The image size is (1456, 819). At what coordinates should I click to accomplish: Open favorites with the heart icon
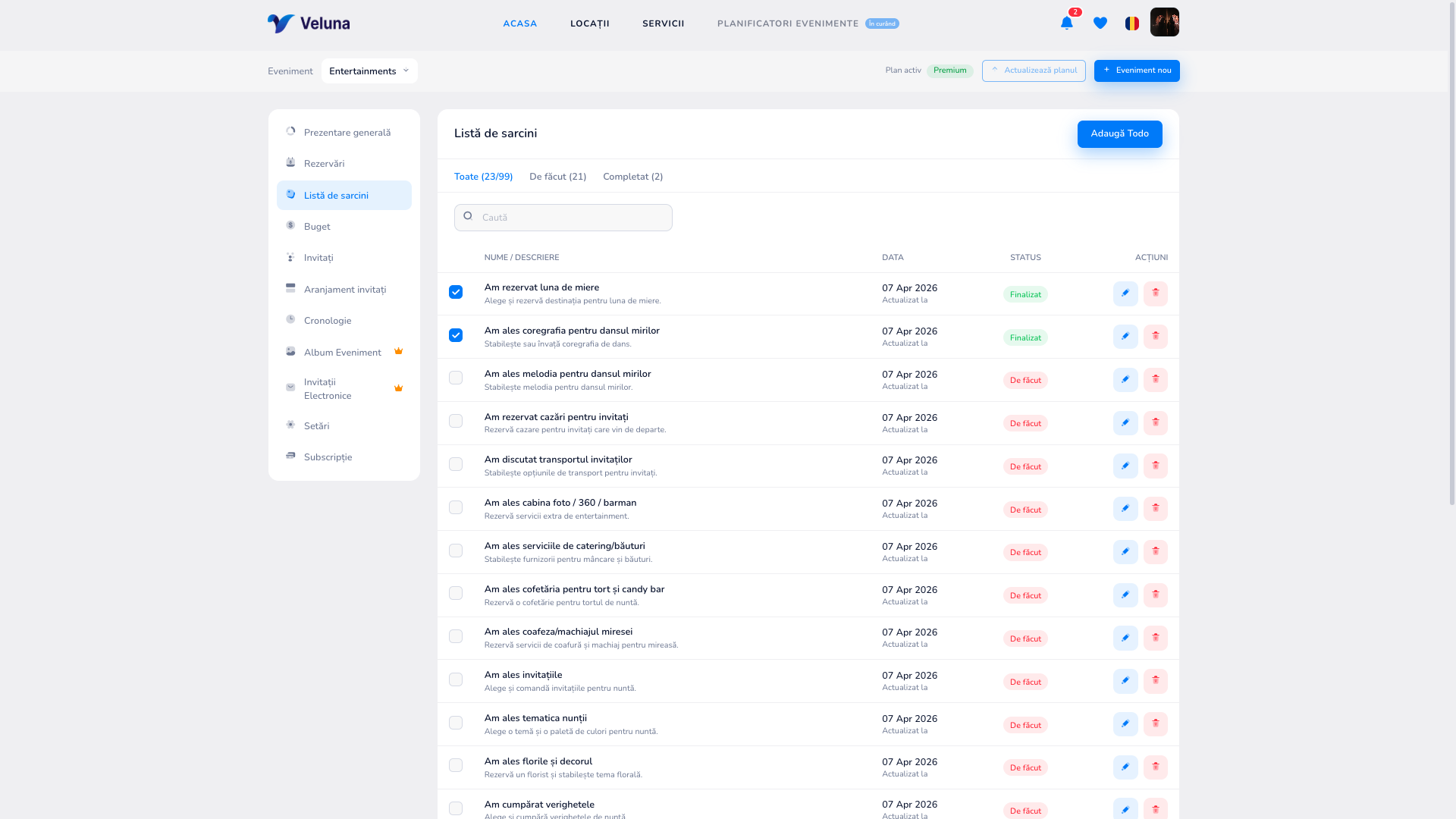[x=1100, y=24]
